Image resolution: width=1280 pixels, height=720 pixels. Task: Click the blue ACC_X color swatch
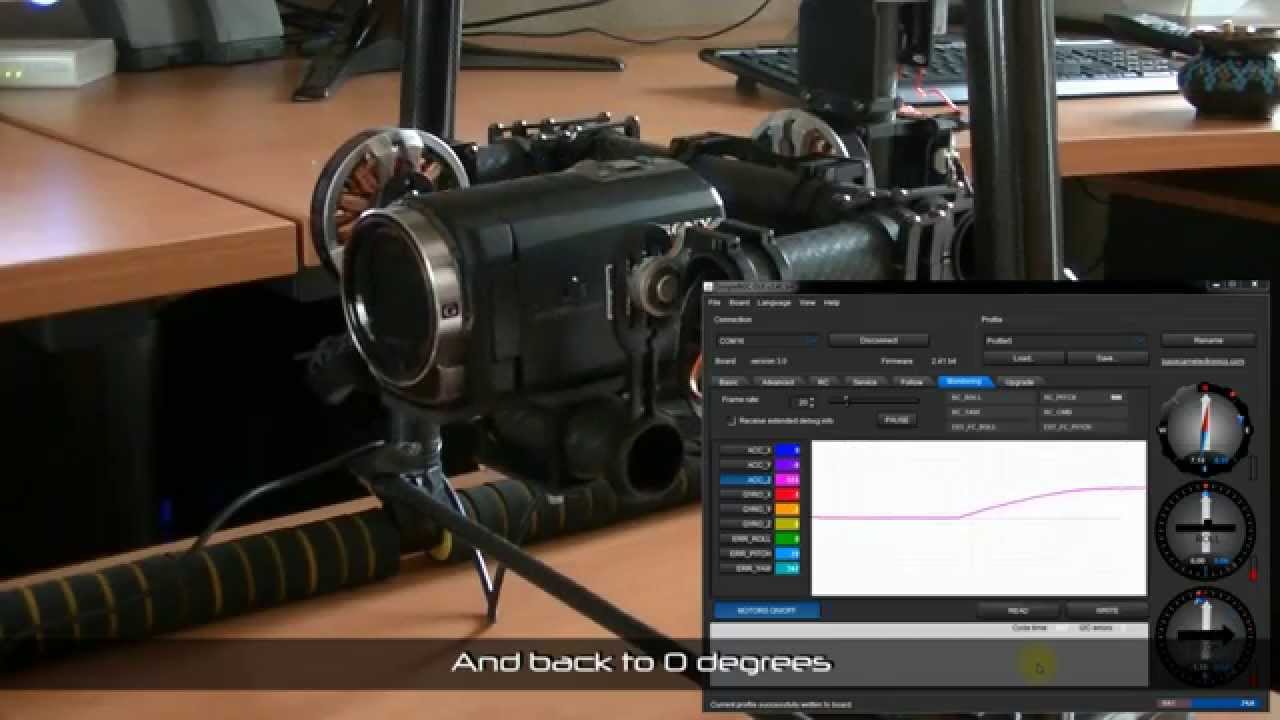point(788,450)
